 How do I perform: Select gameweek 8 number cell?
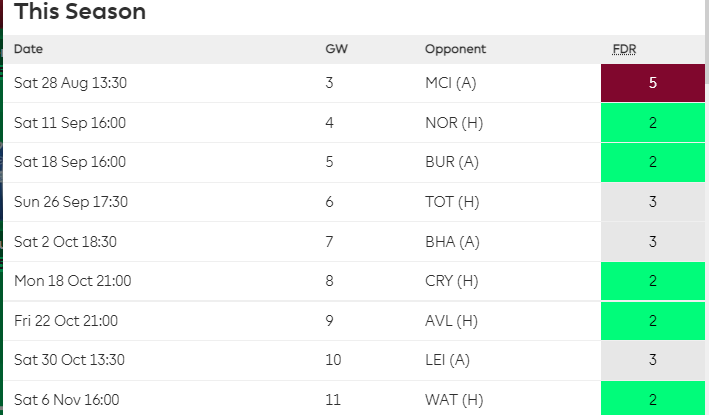(329, 281)
